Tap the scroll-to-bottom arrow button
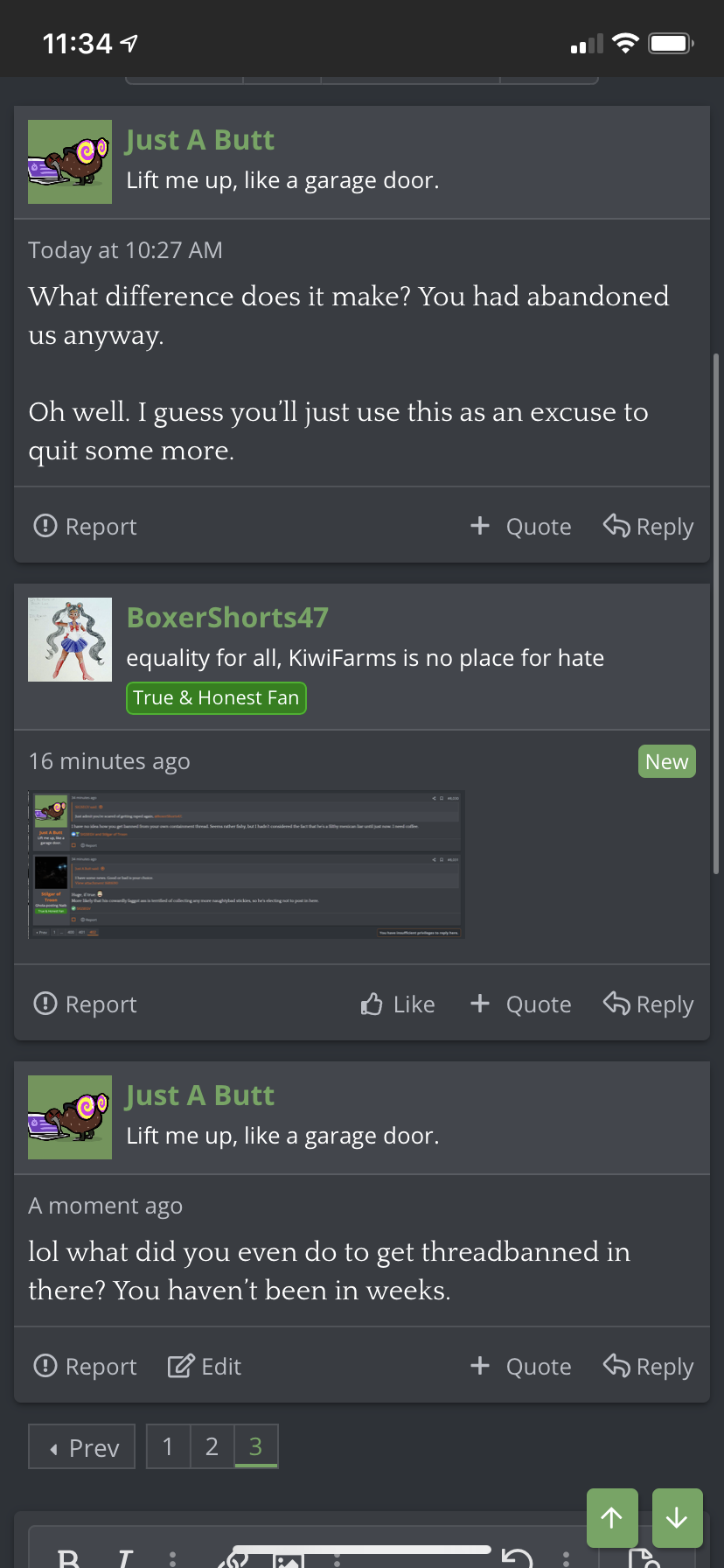This screenshot has height=1568, width=724. pyautogui.click(x=677, y=1517)
